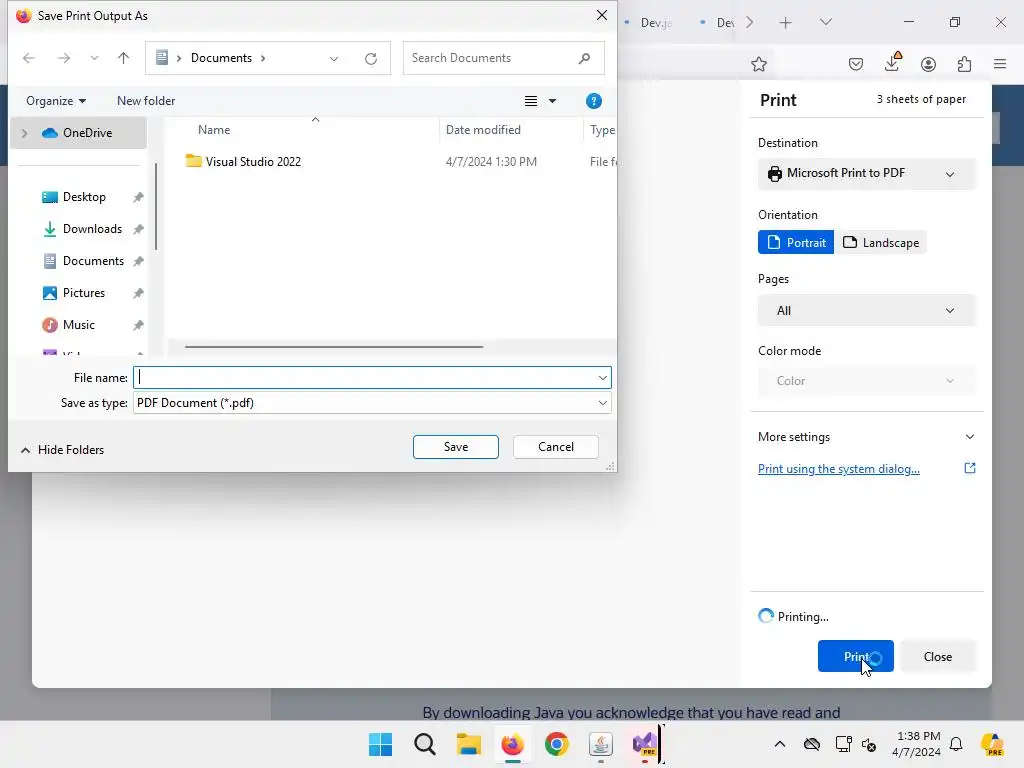Open recent locations chevron beside forward arrow
The image size is (1024, 768).
(95, 58)
